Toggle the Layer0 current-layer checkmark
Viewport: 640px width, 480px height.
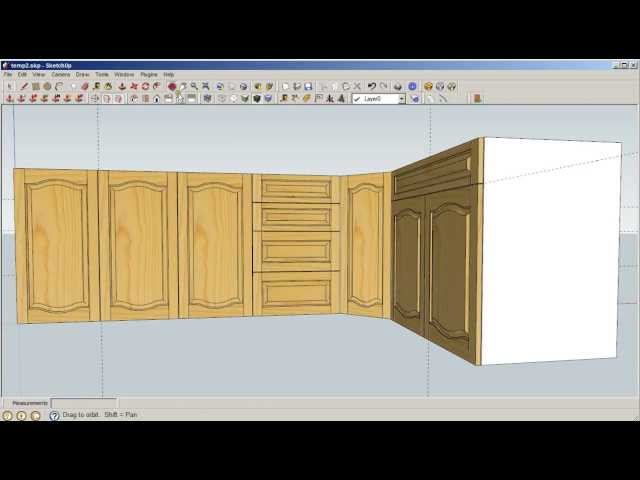pos(357,99)
